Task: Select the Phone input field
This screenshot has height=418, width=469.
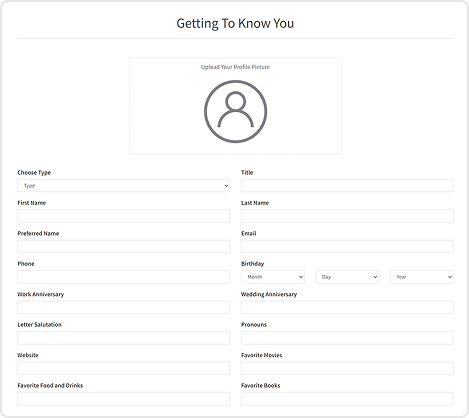Action: coord(123,277)
